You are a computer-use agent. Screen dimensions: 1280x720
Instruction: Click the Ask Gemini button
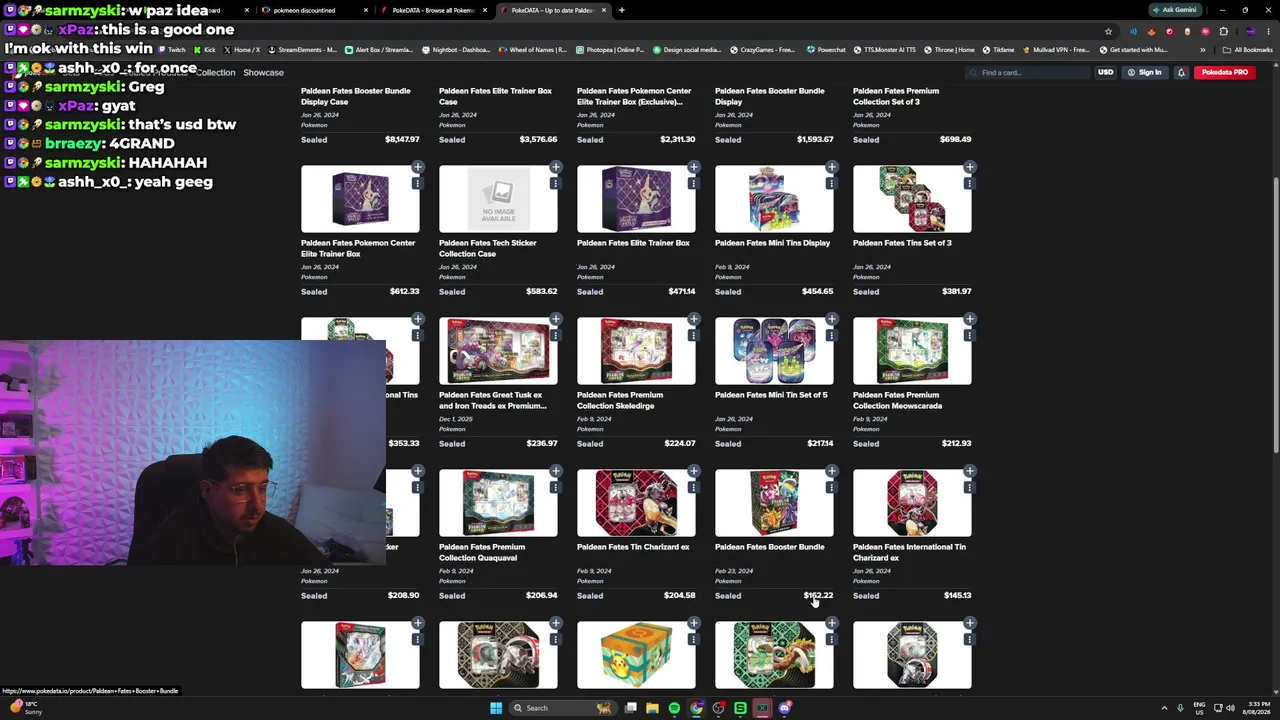[1174, 10]
